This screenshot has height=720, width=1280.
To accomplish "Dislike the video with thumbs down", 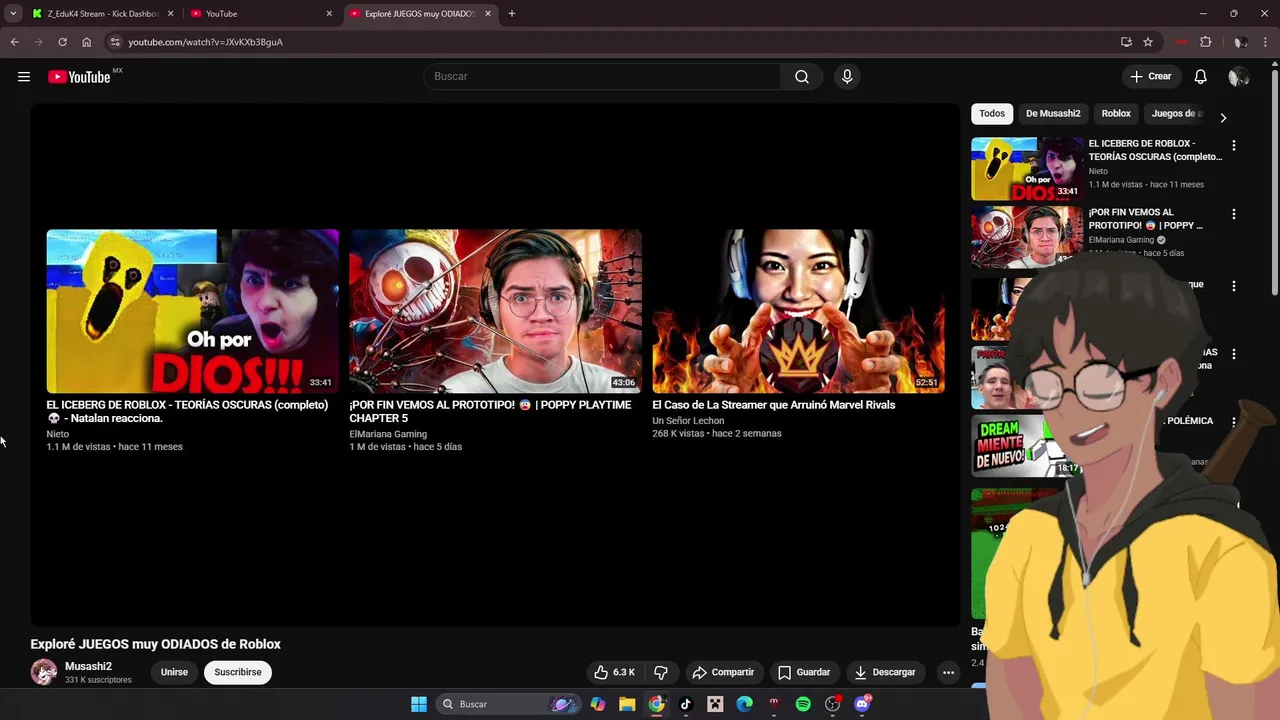I will tap(661, 672).
